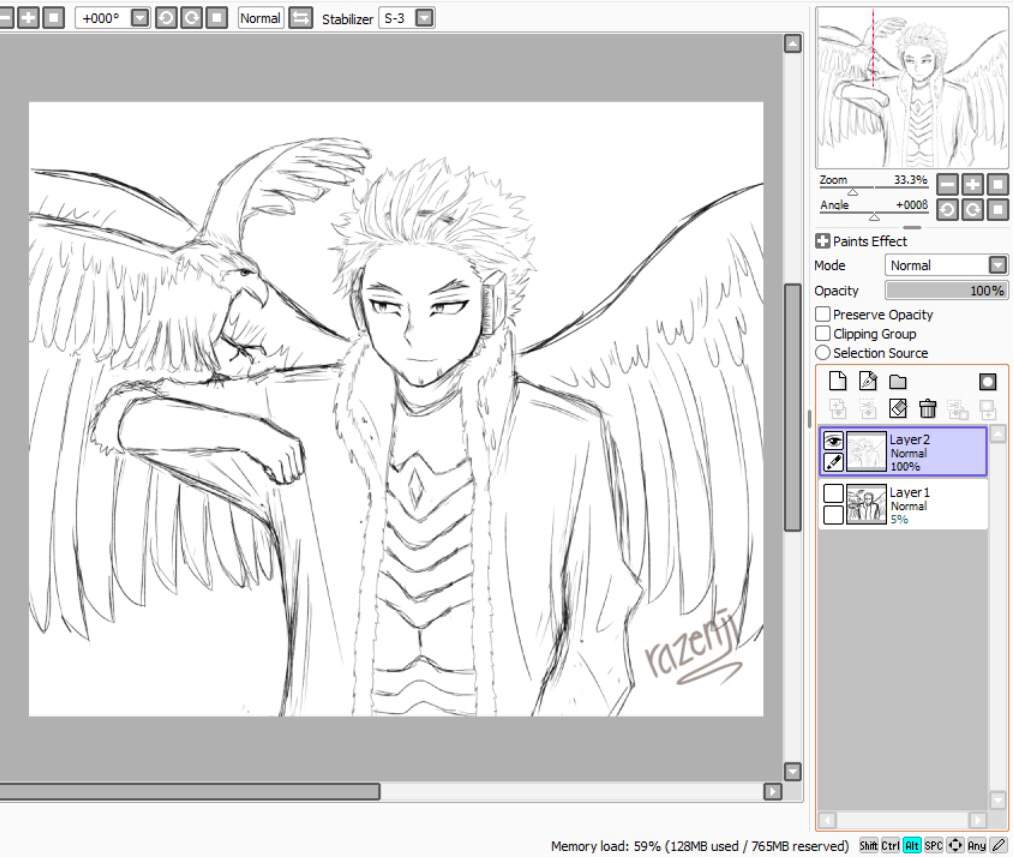The height and width of the screenshot is (857, 1014).
Task: Rotate counterclockwise button beside Angle slider
Action: (947, 210)
